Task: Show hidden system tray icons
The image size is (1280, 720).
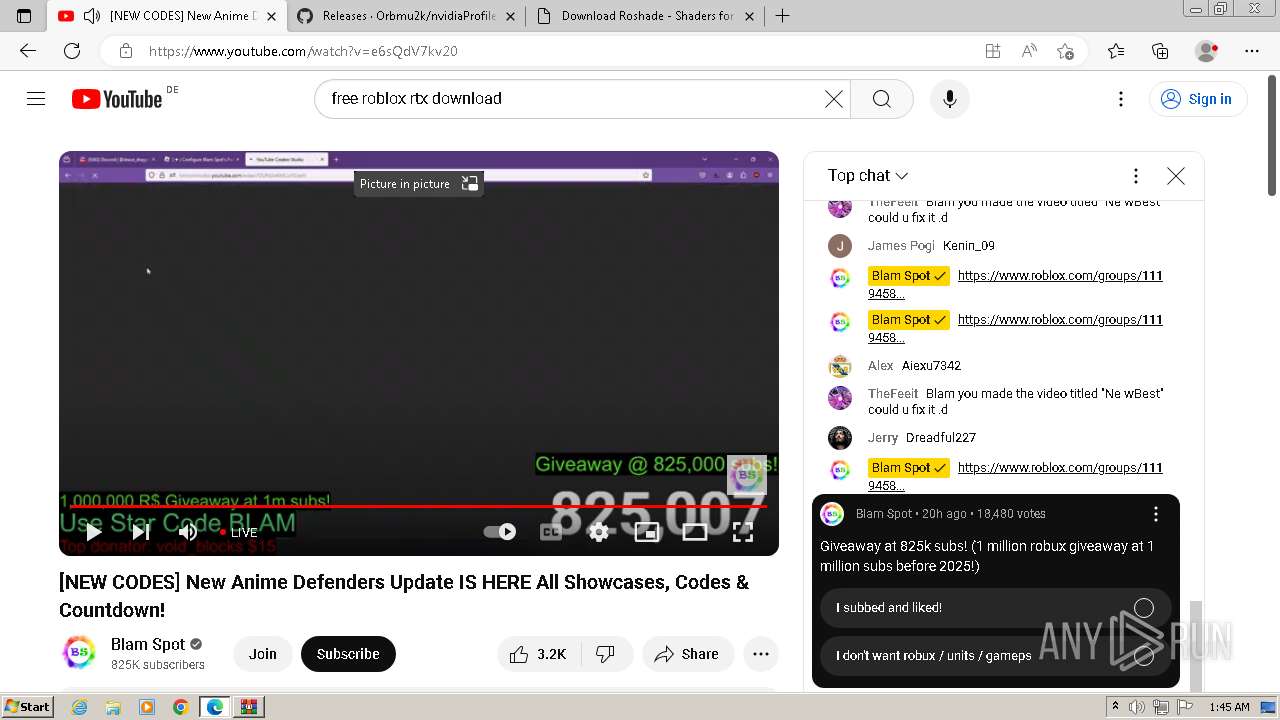Action: coord(1115,707)
